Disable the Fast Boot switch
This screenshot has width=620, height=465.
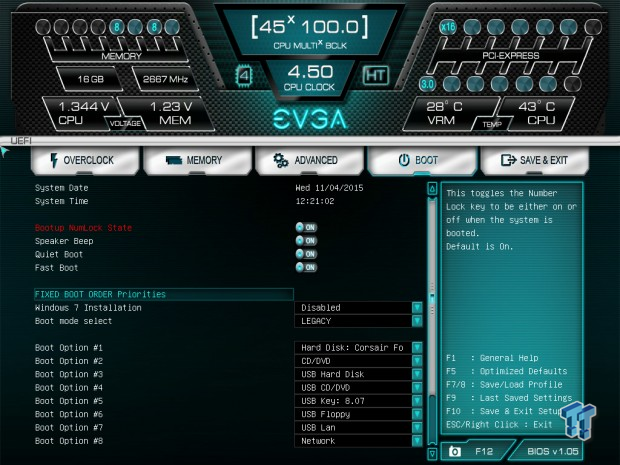pos(306,267)
